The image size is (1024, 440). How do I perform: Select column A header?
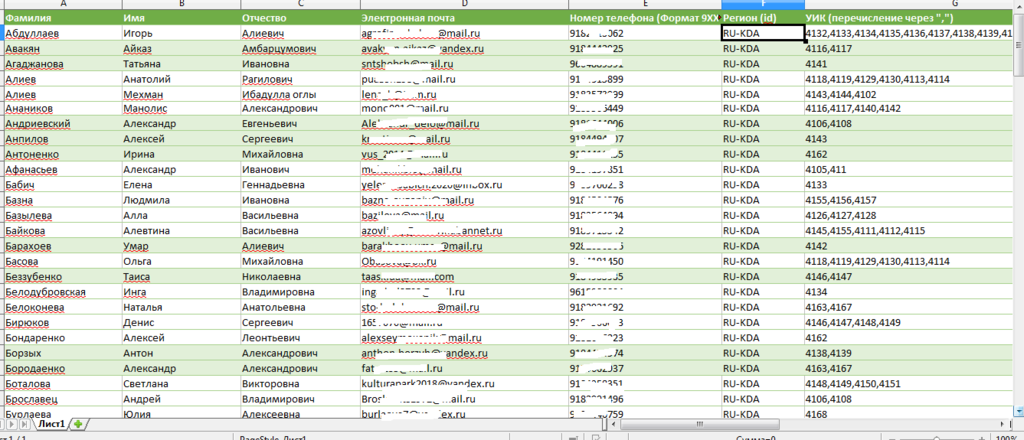pyautogui.click(x=62, y=4)
